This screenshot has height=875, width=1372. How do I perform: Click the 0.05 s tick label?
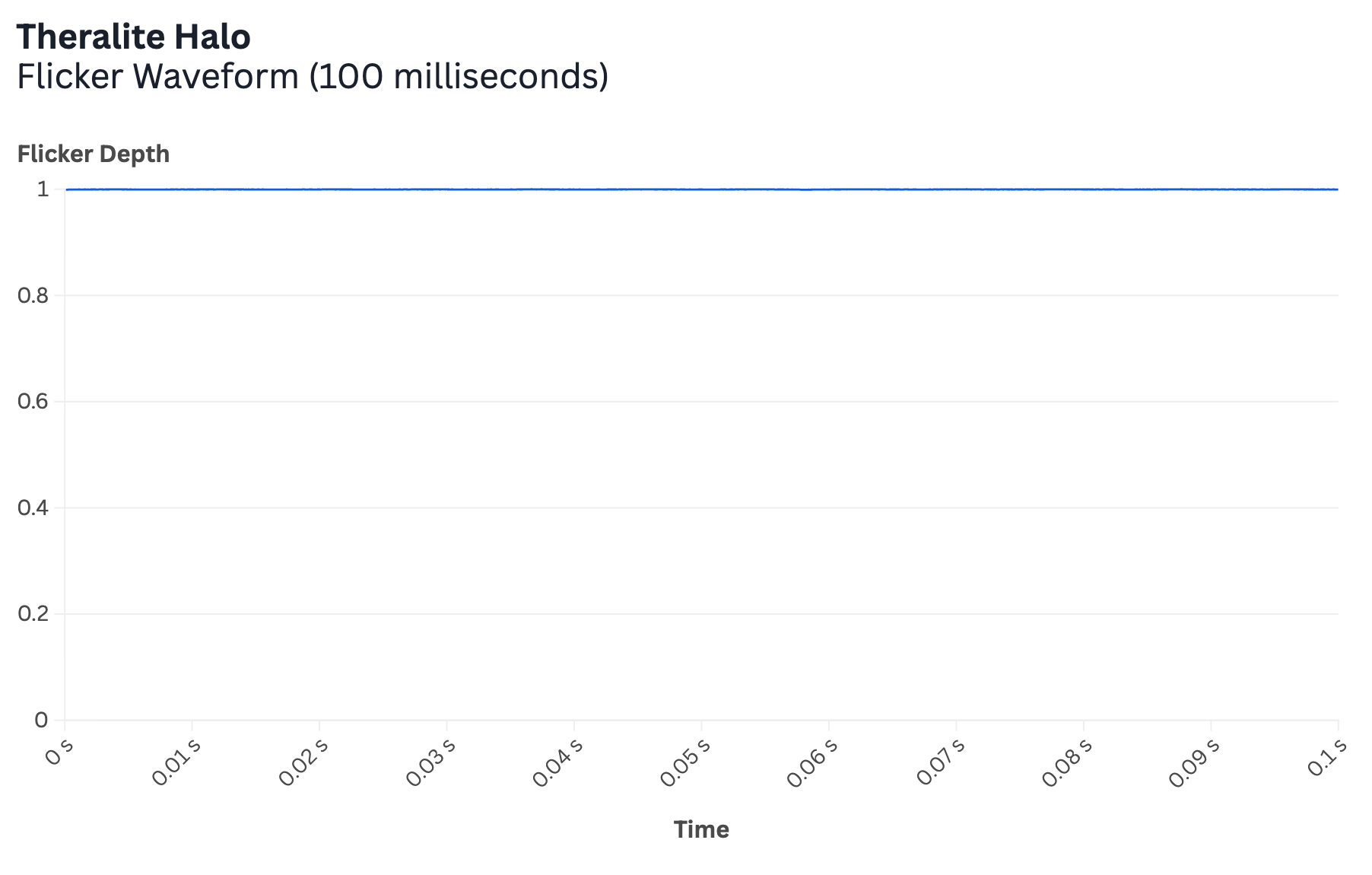click(x=685, y=761)
